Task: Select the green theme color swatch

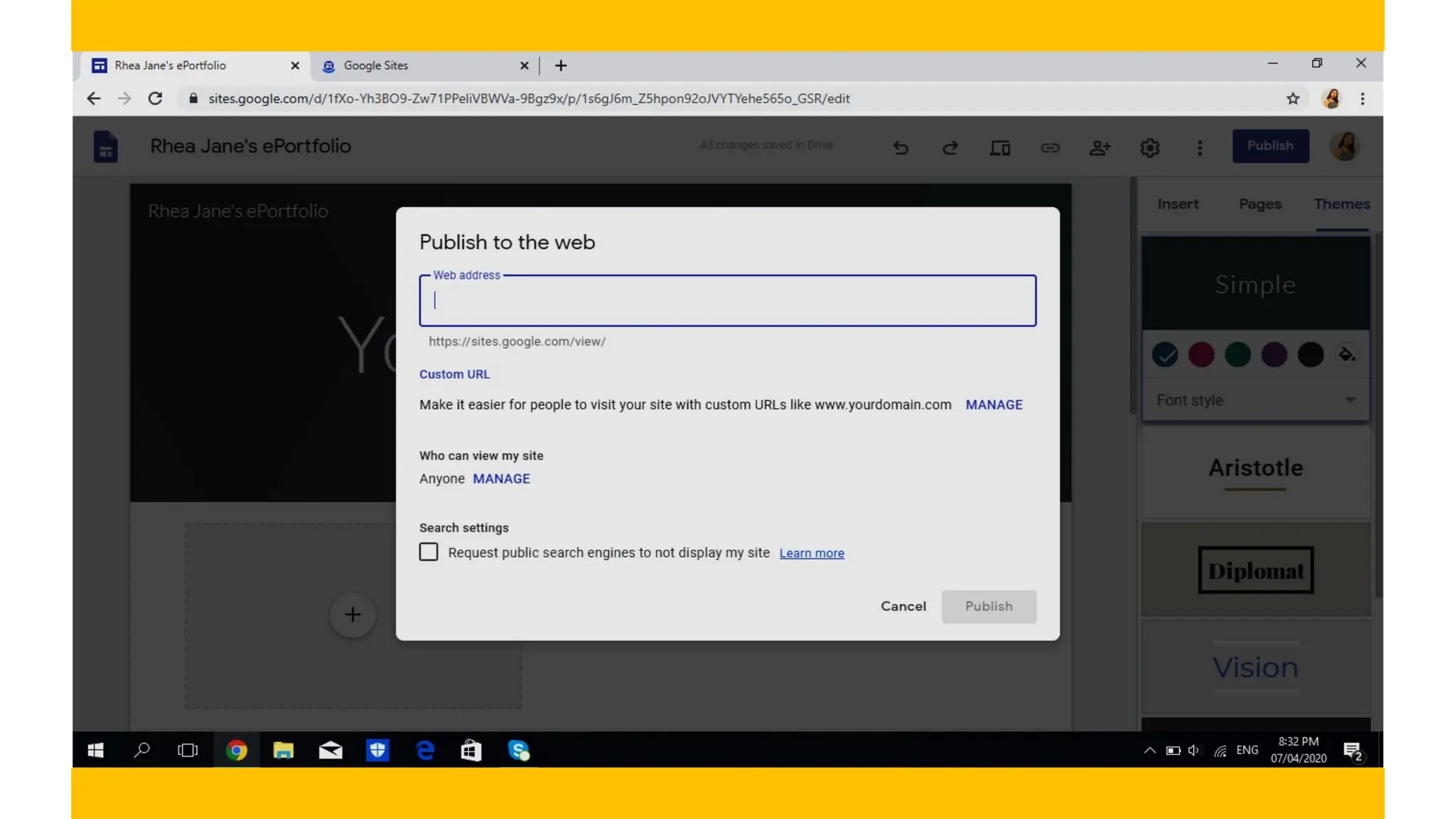Action: point(1238,355)
